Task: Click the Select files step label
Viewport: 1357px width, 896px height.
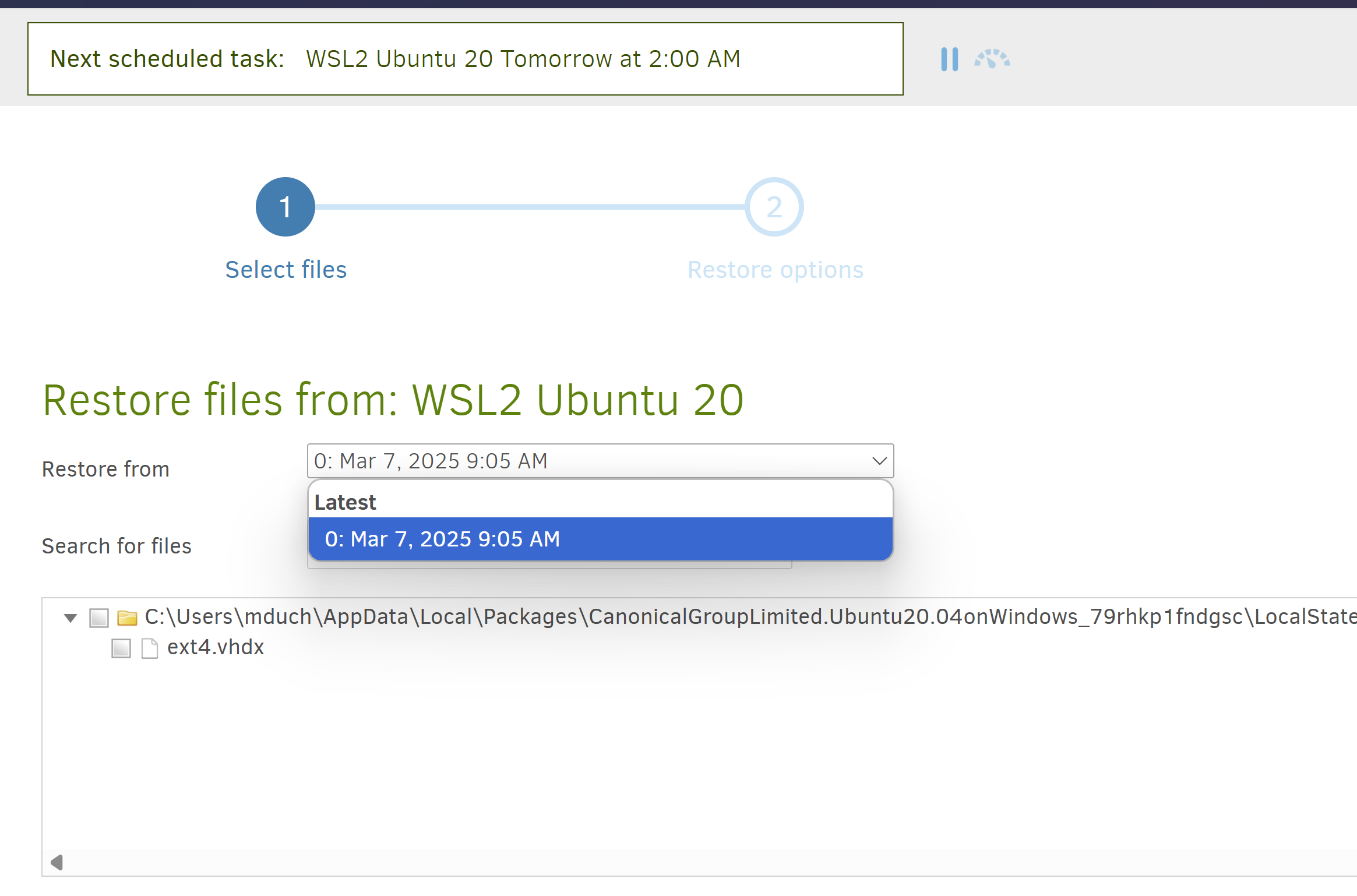Action: pyautogui.click(x=286, y=270)
